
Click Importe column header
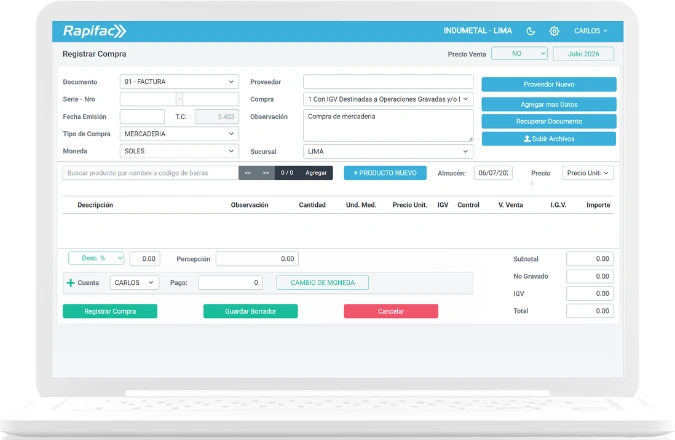598,205
